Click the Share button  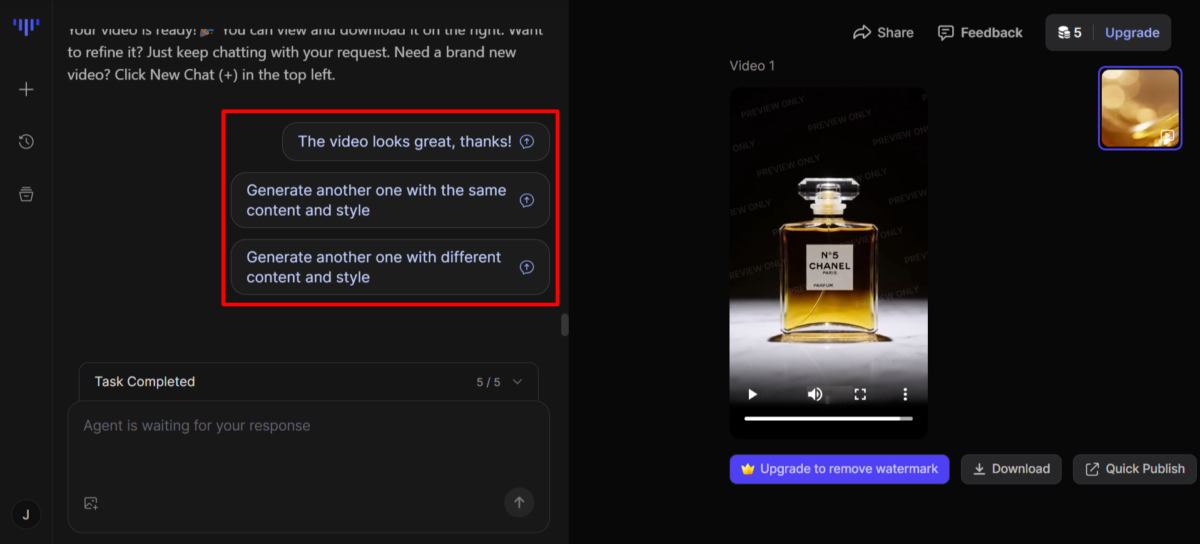coord(883,33)
